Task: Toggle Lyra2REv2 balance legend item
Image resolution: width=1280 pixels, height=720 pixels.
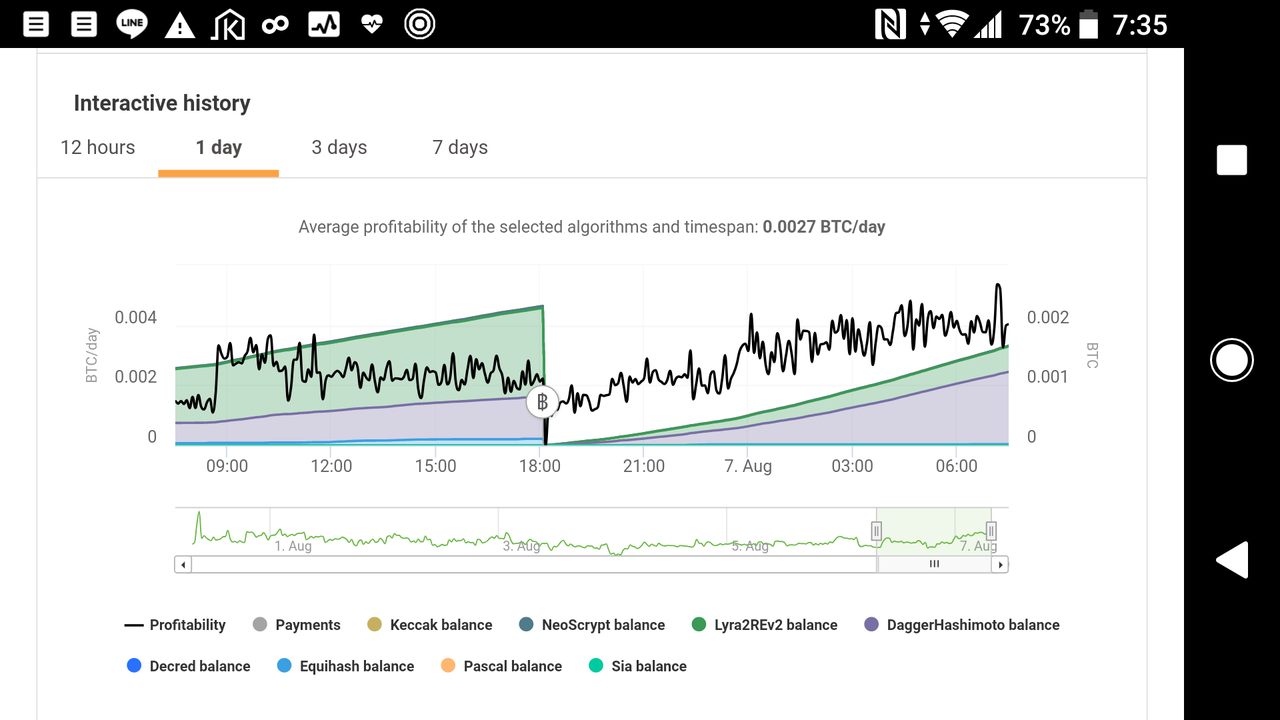Action: pos(765,625)
